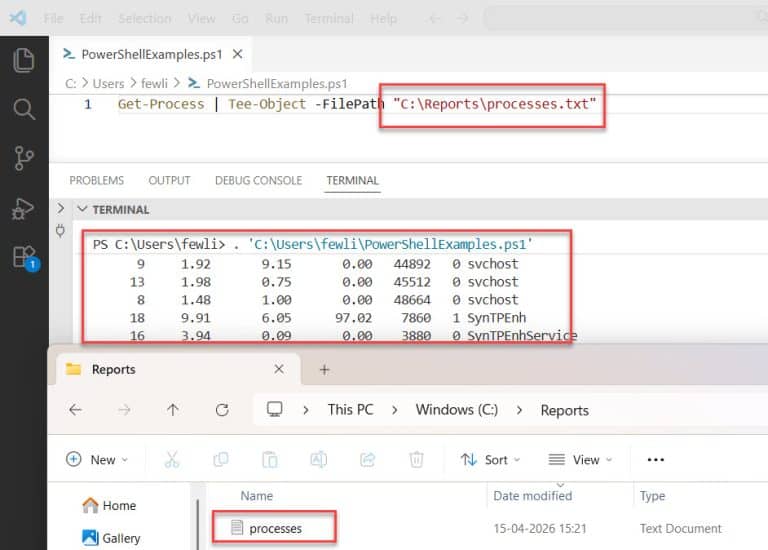This screenshot has height=550, width=768.
Task: Click the plug icon in terminal gutter
Action: tap(60, 230)
